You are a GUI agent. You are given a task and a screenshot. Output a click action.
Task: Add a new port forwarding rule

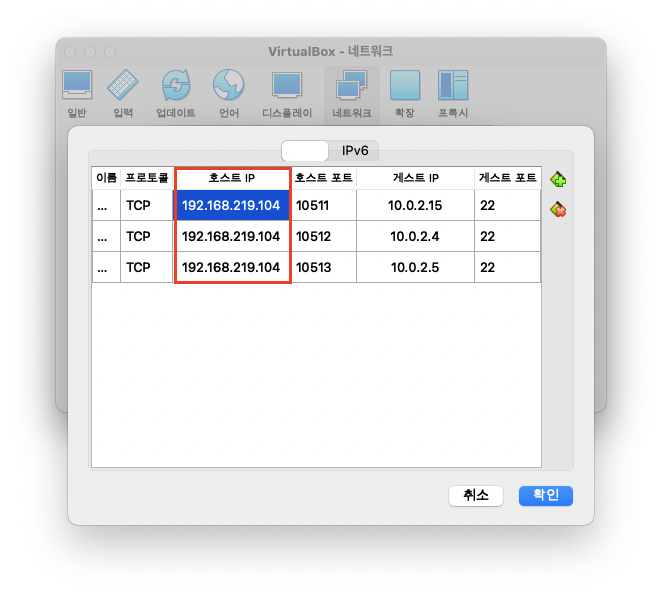coord(558,179)
